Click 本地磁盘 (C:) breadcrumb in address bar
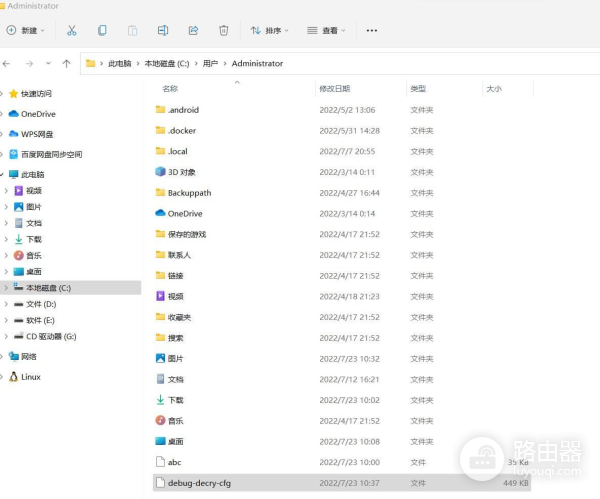This screenshot has width=600, height=499. tap(167, 64)
